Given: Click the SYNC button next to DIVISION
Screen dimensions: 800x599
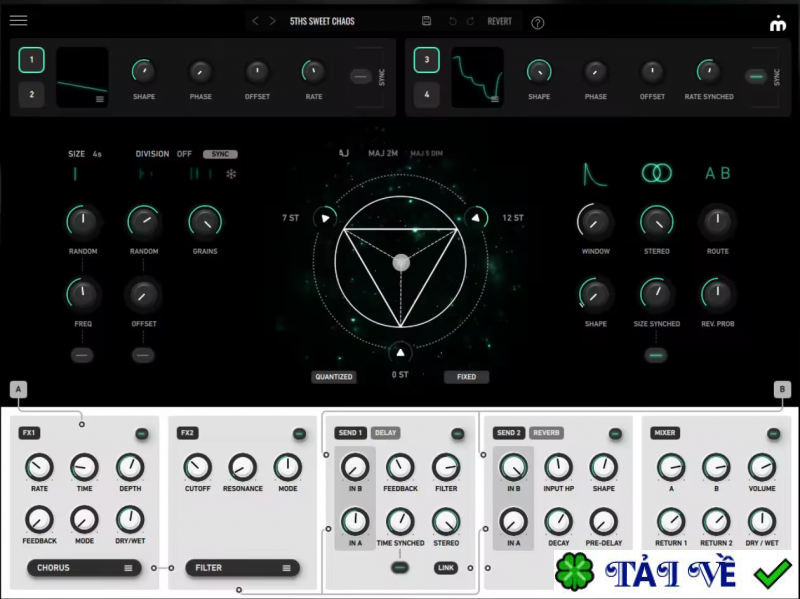Looking at the screenshot, I should [x=220, y=154].
